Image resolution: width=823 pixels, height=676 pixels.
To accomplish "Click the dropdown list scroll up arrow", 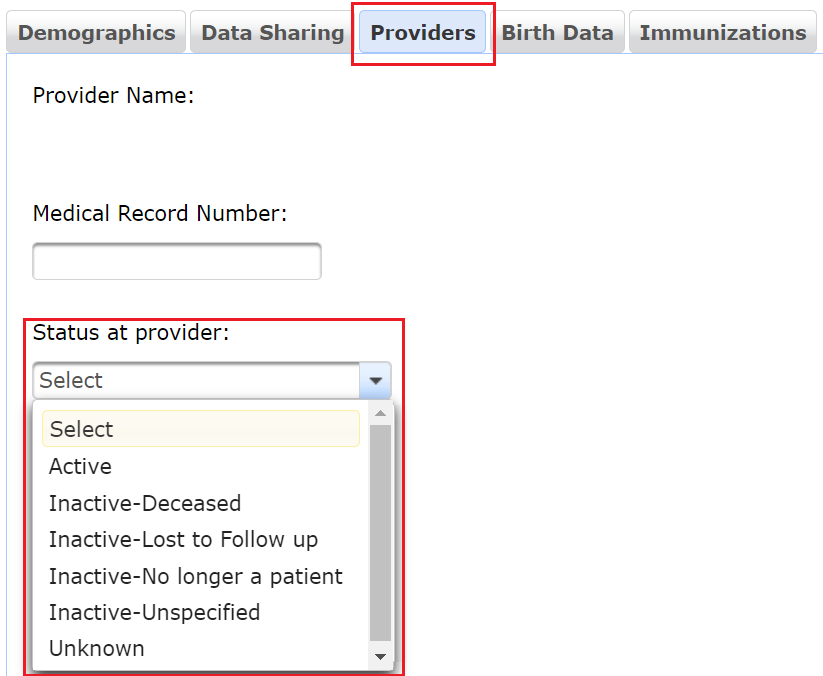I will click(x=380, y=413).
